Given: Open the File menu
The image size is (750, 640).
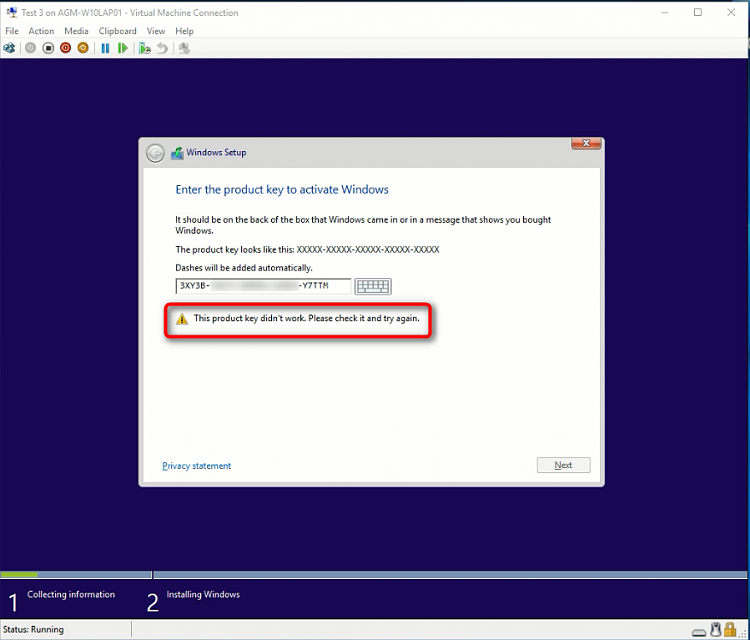Looking at the screenshot, I should (x=12, y=31).
